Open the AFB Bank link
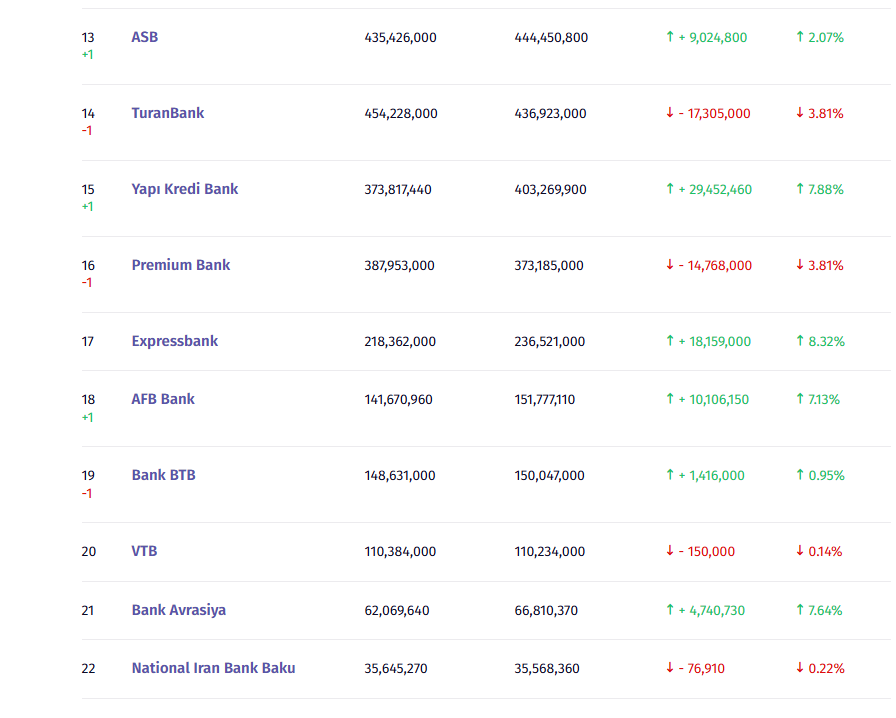 tap(163, 399)
